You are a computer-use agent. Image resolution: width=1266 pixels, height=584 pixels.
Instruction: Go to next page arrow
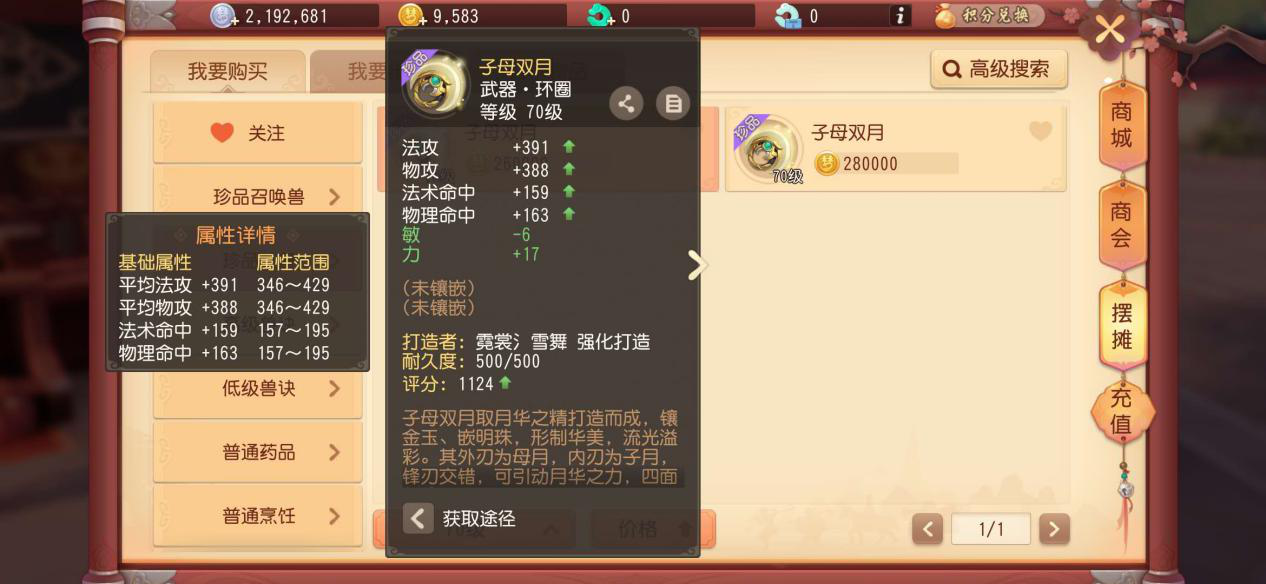(x=1054, y=529)
